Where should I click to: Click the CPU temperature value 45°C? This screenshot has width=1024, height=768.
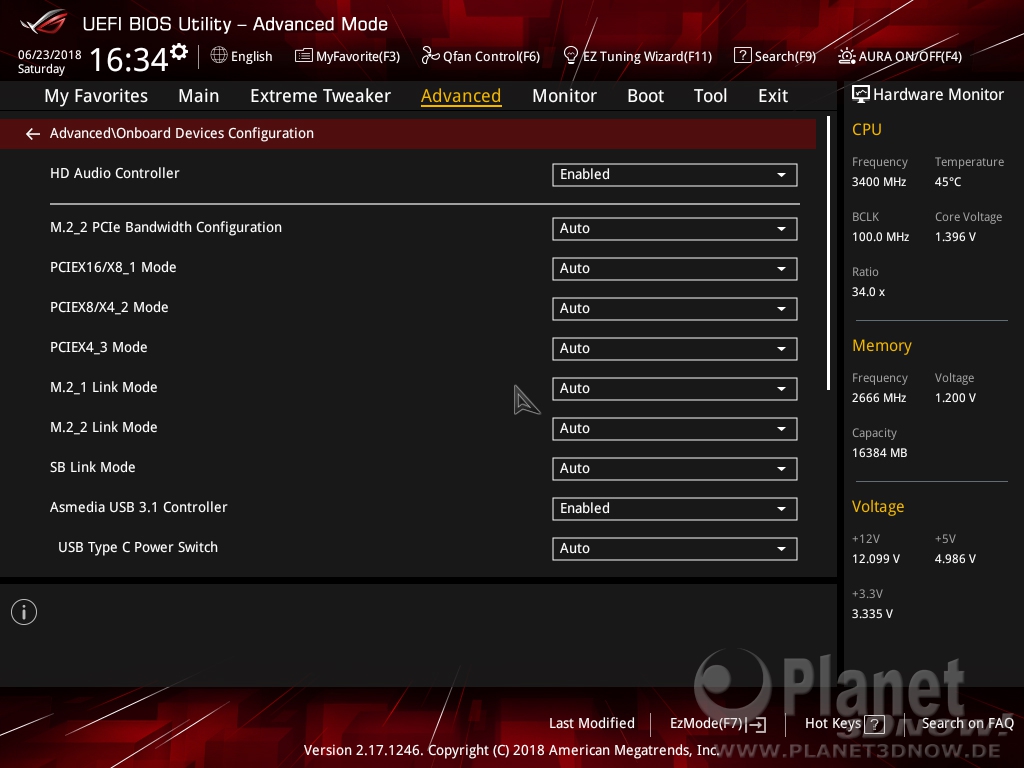coord(948,182)
